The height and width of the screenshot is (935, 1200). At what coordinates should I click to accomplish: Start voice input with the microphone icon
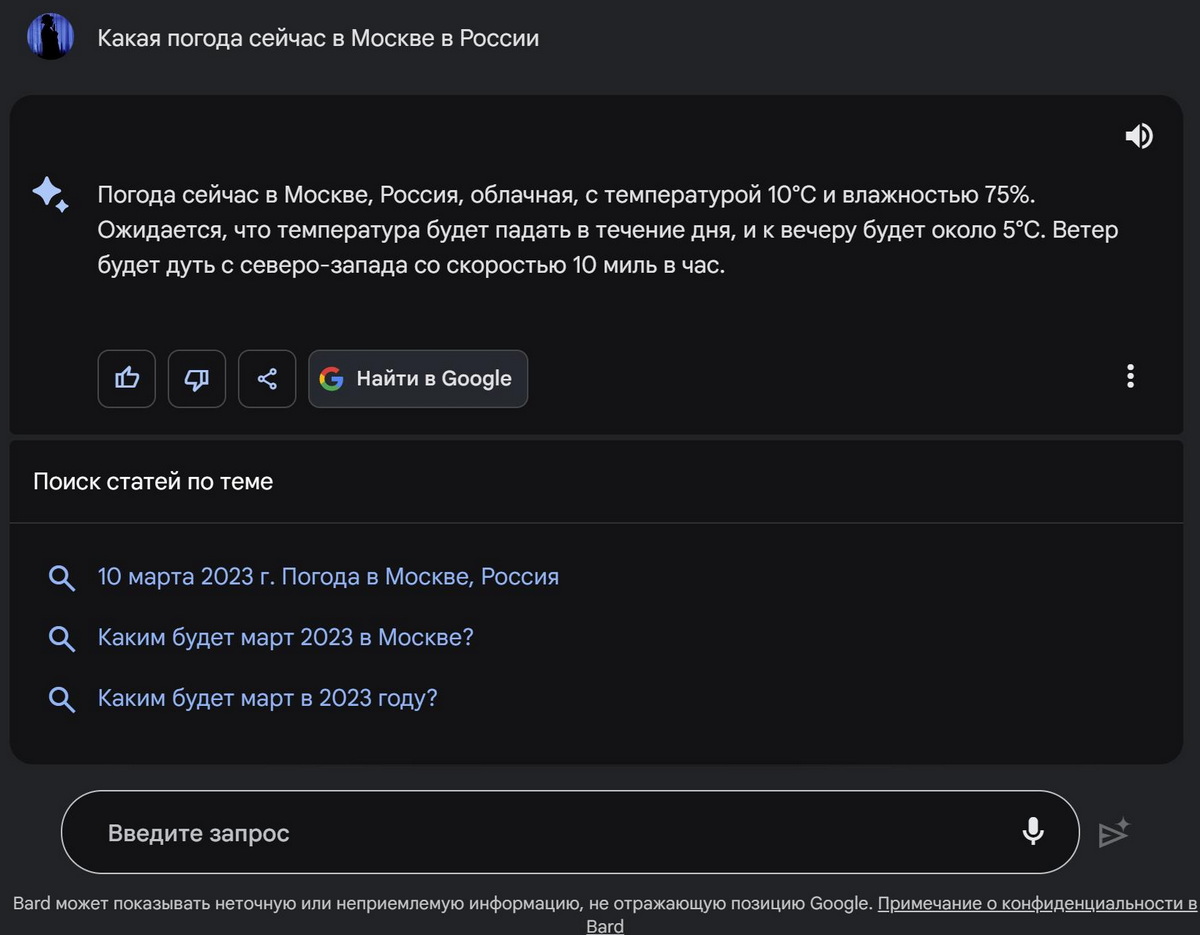click(x=1033, y=832)
